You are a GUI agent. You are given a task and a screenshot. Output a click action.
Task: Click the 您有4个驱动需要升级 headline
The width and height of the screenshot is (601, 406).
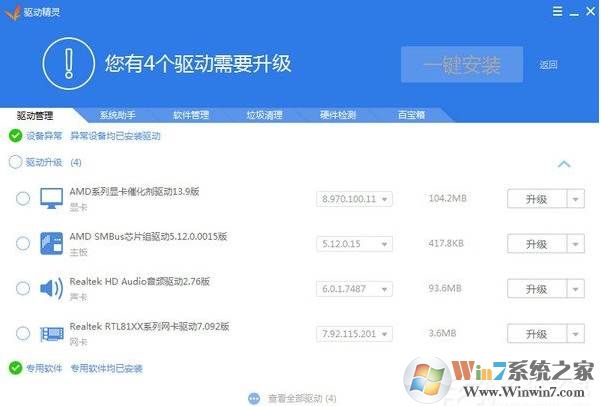pos(198,64)
